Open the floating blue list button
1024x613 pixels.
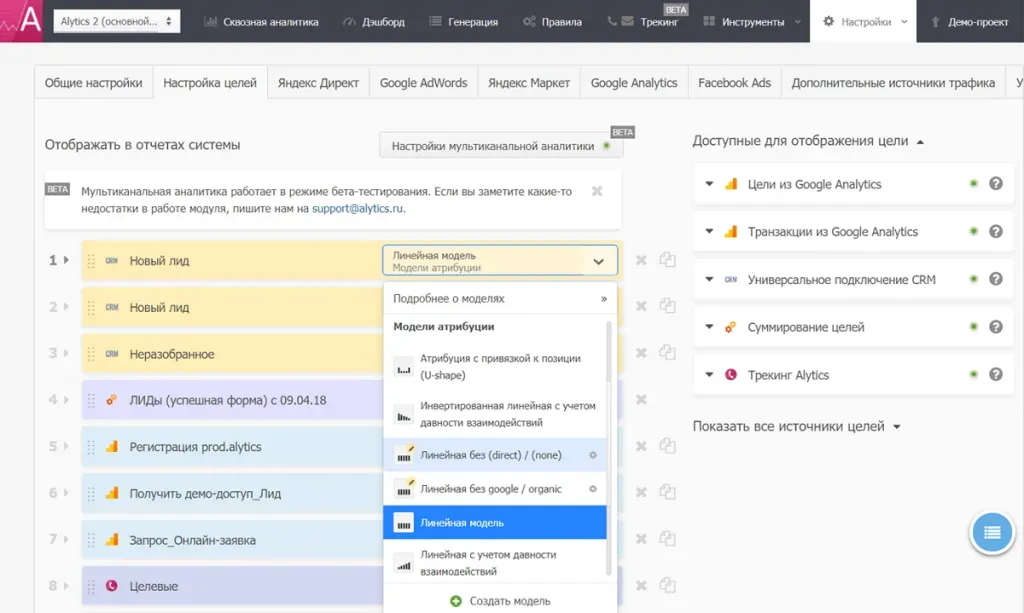992,533
